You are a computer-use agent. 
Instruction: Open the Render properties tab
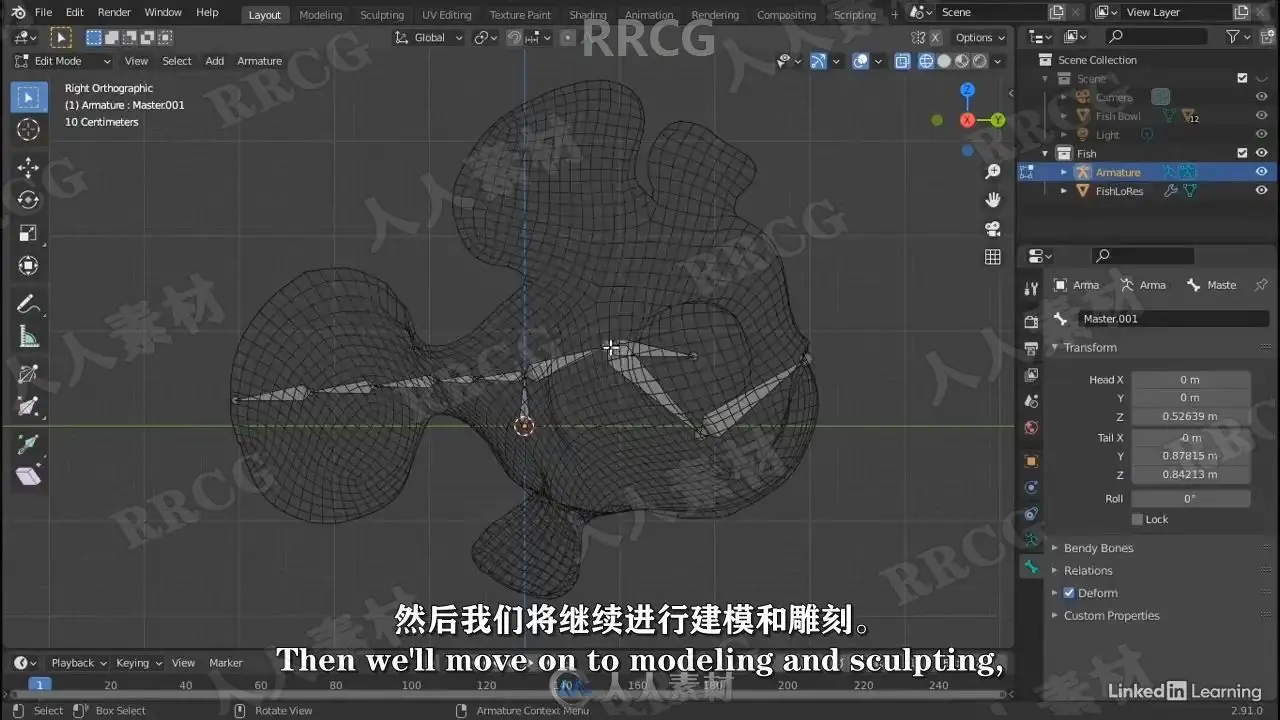[x=1031, y=322]
